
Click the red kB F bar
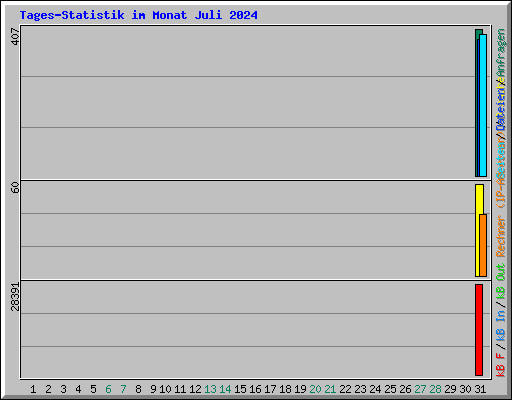point(479,330)
